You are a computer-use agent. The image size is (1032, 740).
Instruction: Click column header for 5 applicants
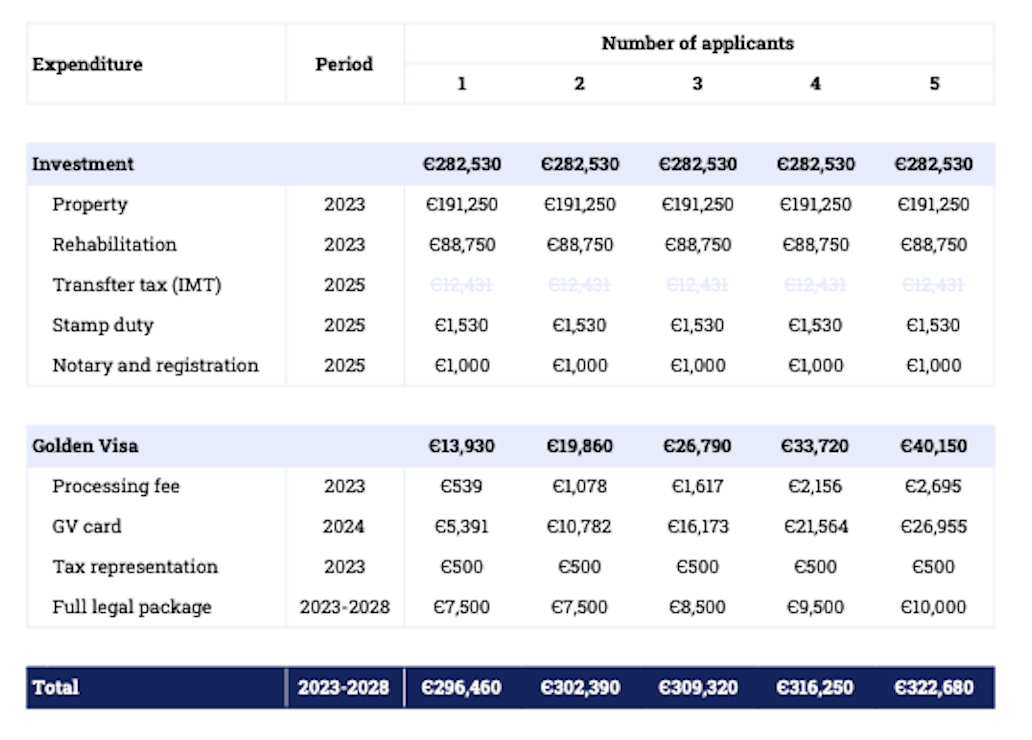click(933, 85)
